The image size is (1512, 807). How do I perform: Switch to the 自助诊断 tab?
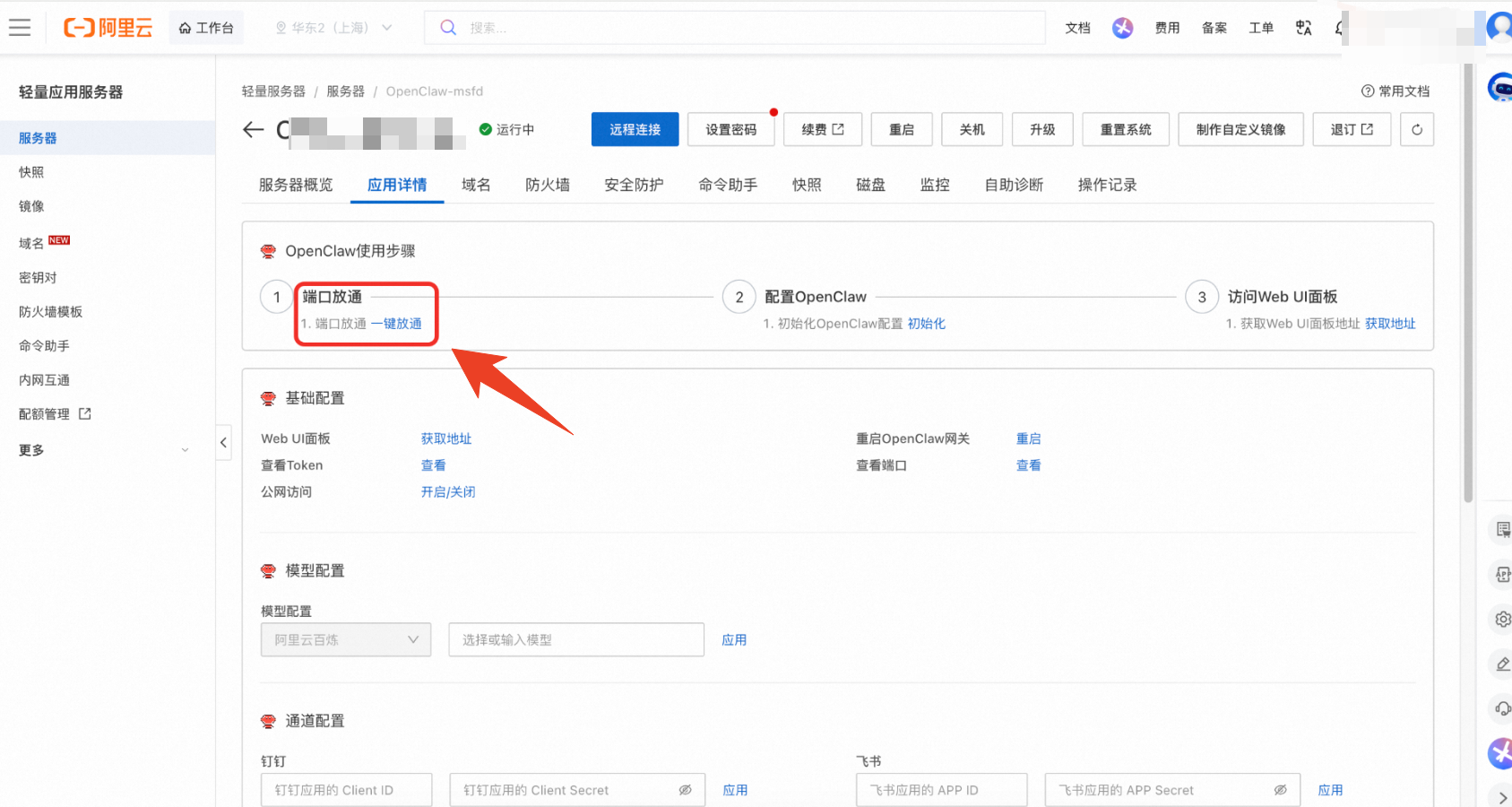(1014, 185)
